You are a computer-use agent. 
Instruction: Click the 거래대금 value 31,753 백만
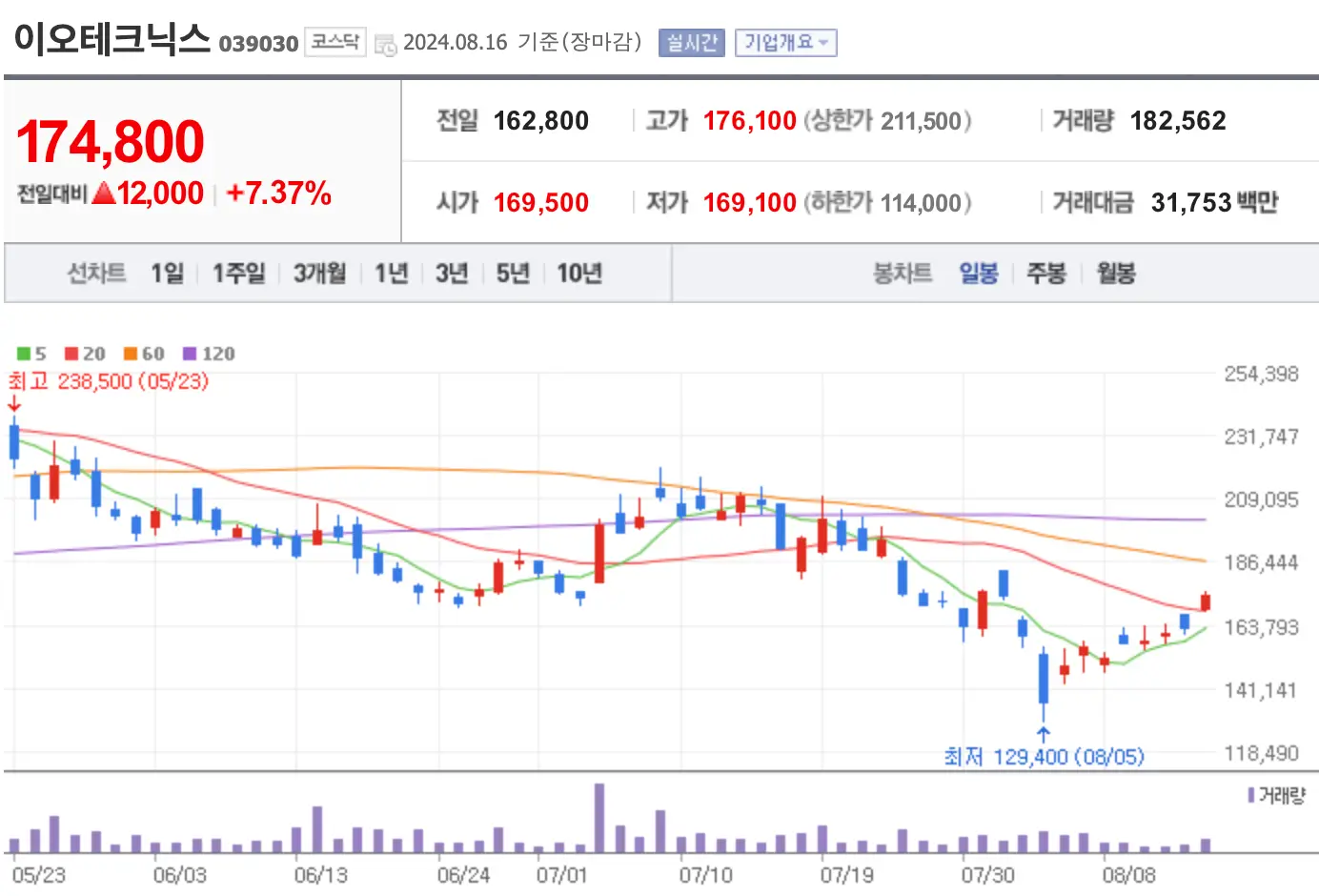[1214, 202]
